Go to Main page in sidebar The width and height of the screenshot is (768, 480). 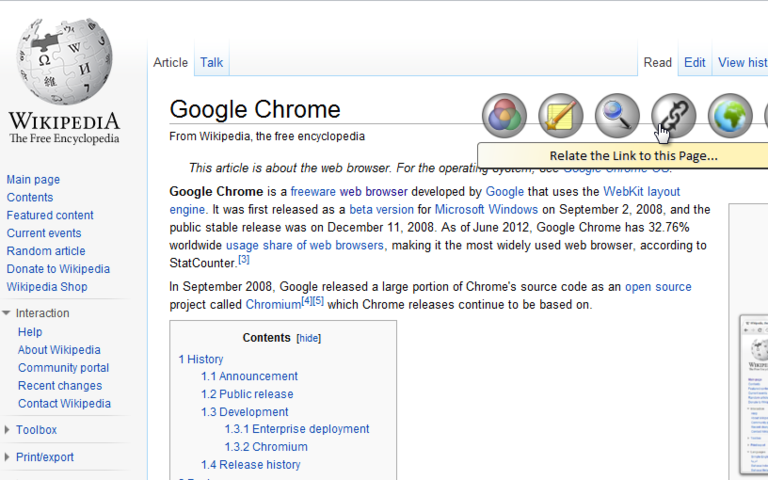click(x=33, y=179)
